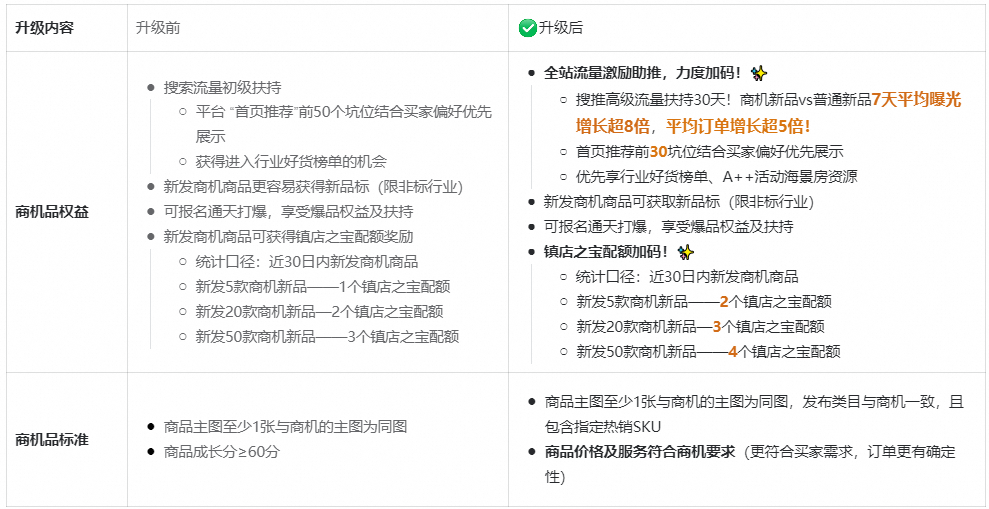
Task: Click the 商机品权益 row label
Action: [52, 212]
